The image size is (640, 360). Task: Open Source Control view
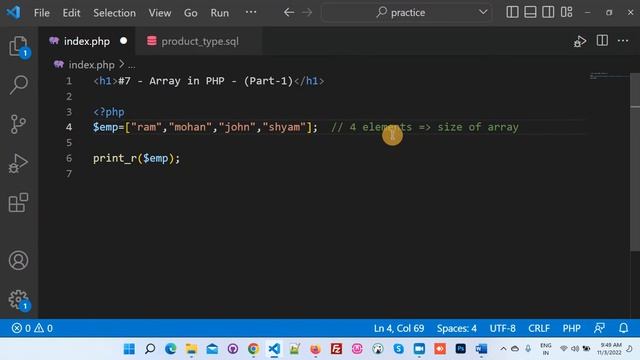(18, 124)
